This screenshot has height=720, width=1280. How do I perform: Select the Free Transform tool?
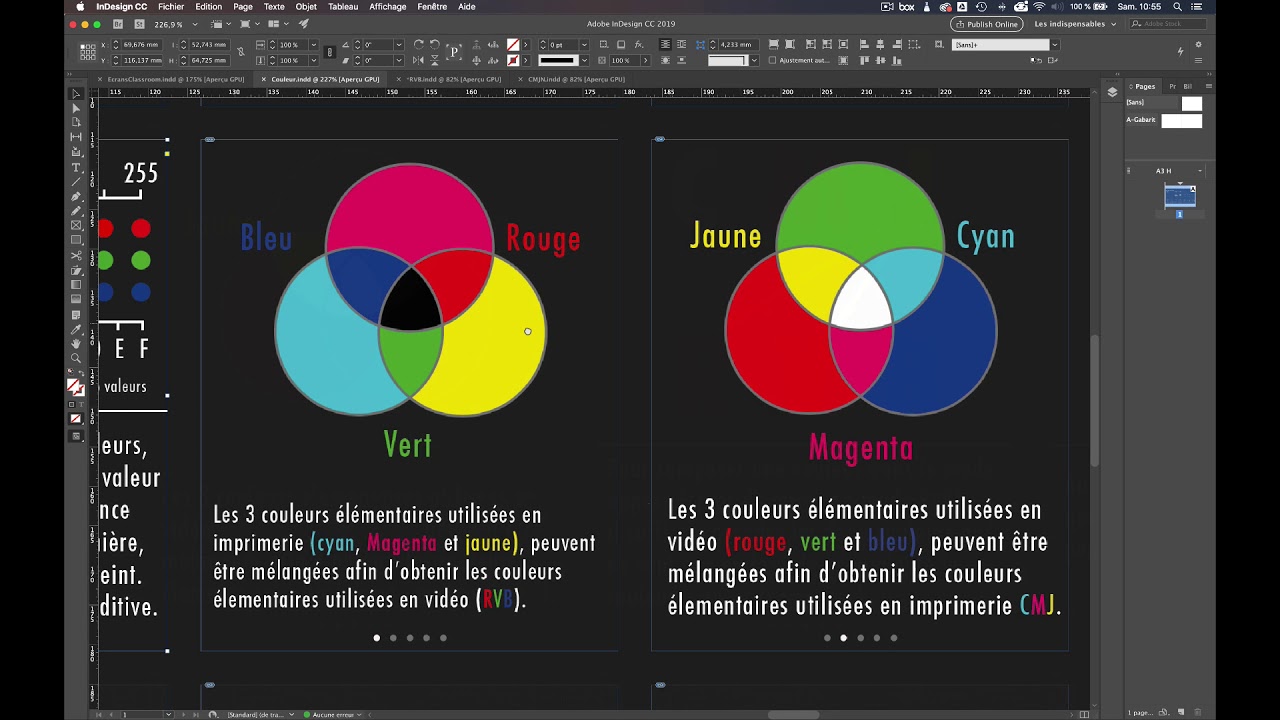click(76, 270)
